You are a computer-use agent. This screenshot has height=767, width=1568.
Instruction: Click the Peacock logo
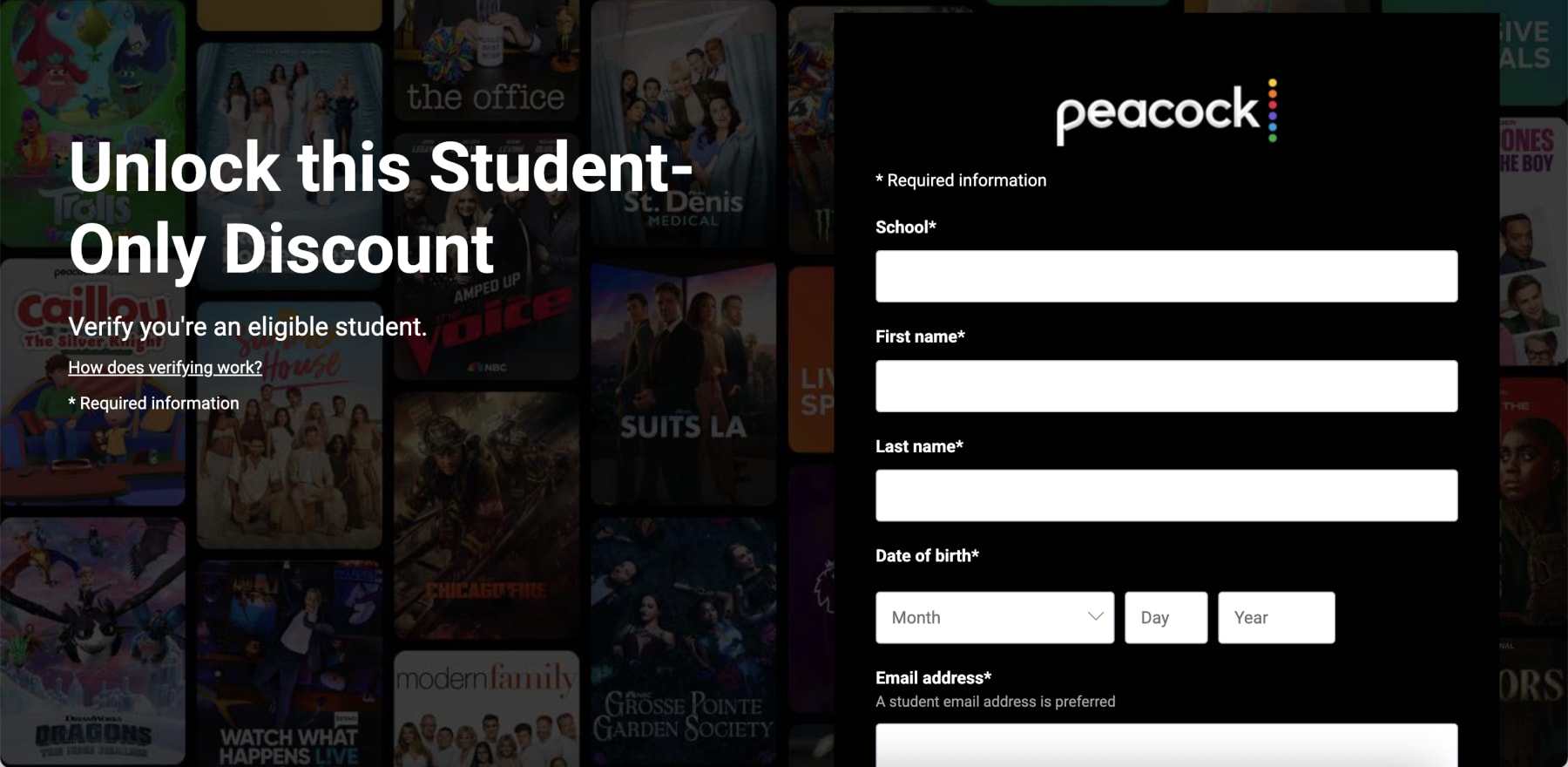point(1166,112)
